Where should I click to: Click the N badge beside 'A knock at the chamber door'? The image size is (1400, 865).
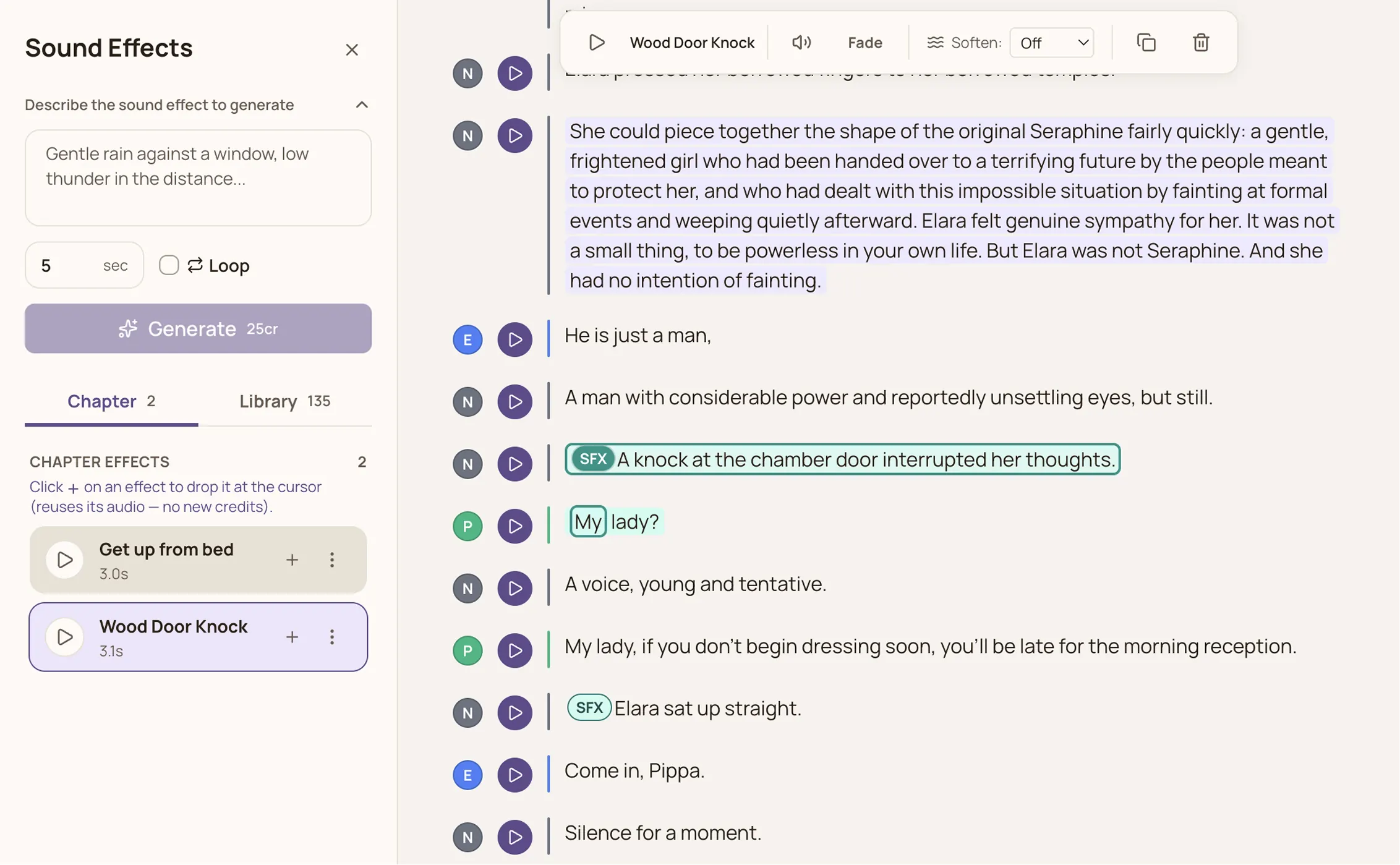click(467, 464)
